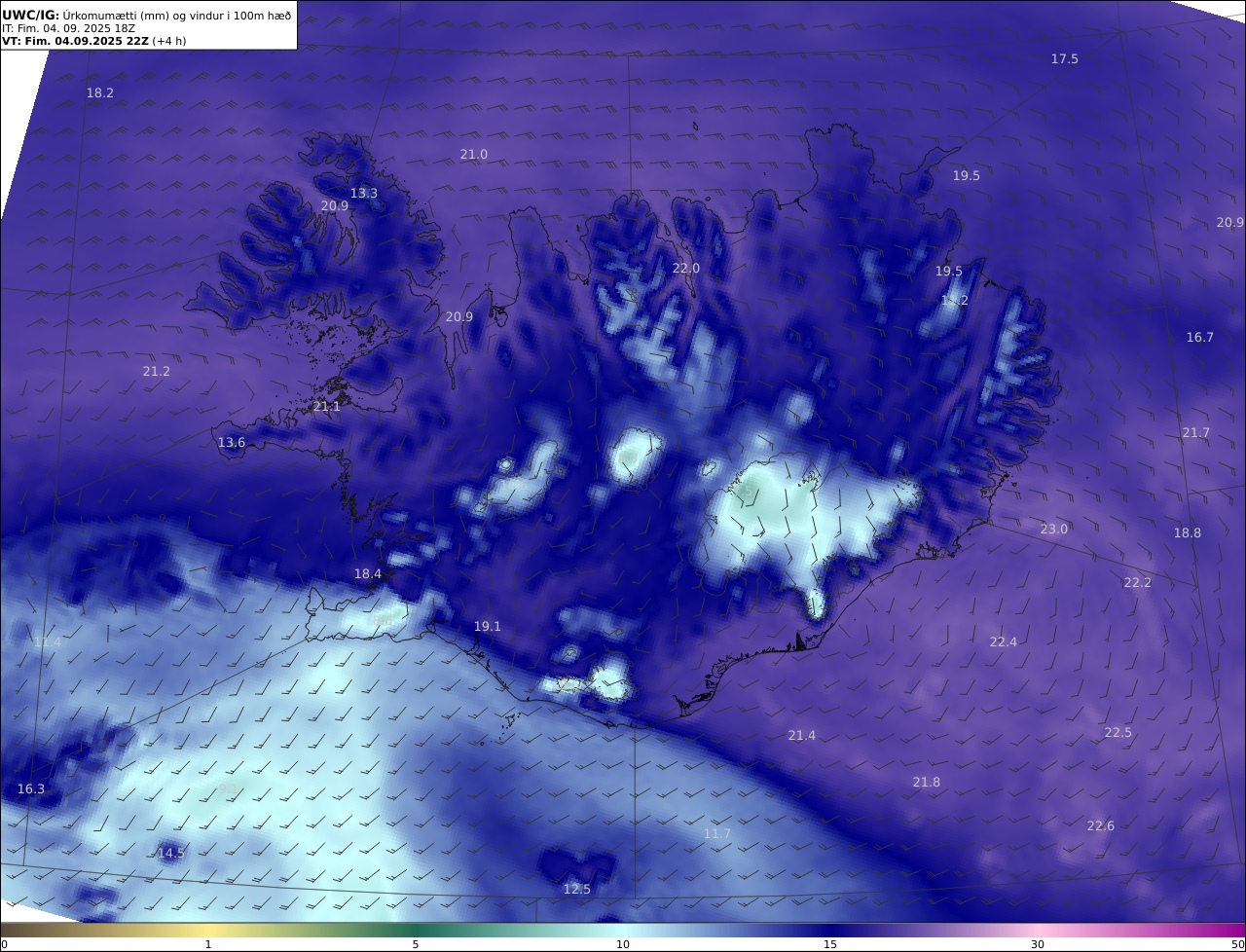Select the 5 tick on colour scale
Viewport: 1246px width, 952px height.
pyautogui.click(x=416, y=944)
